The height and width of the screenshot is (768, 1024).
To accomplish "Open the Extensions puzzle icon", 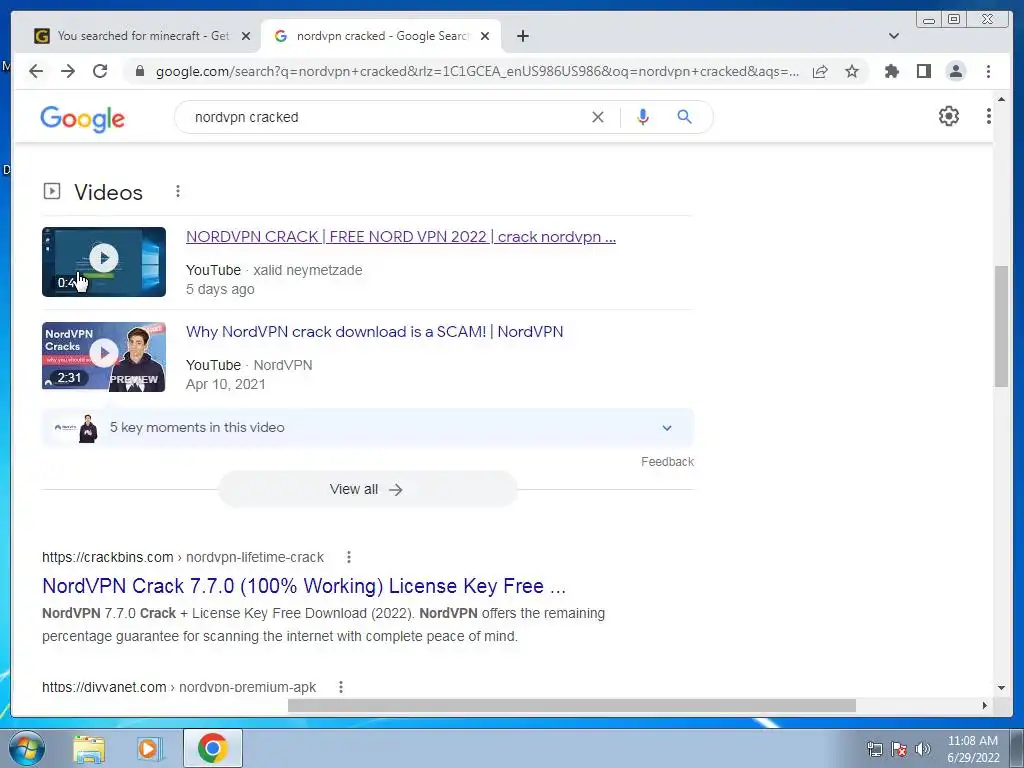I will [x=891, y=71].
